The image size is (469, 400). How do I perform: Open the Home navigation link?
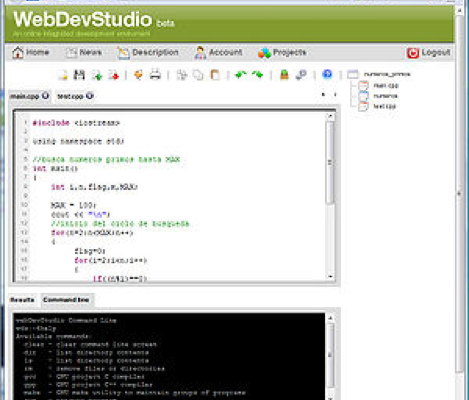click(x=38, y=52)
